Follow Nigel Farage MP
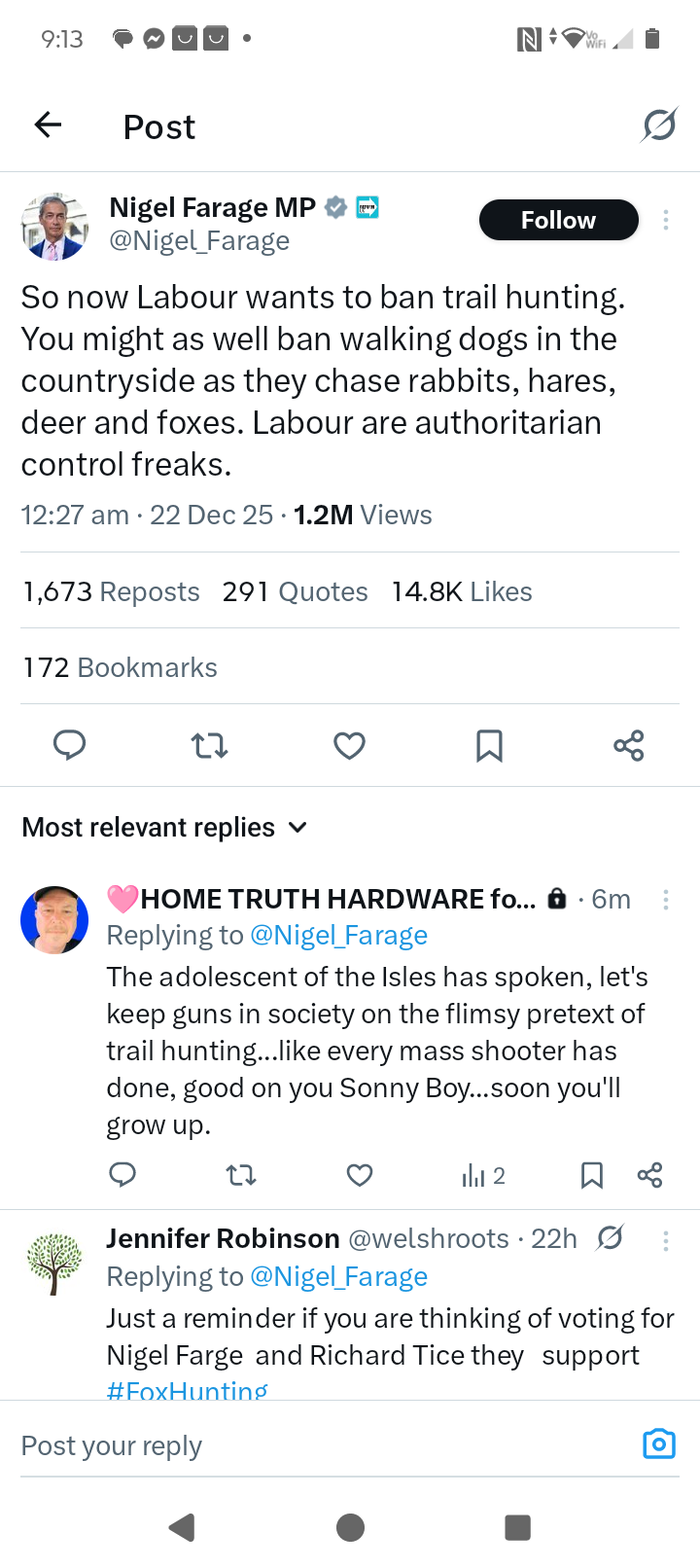Screen dimensions: 700x1568 pos(558,220)
